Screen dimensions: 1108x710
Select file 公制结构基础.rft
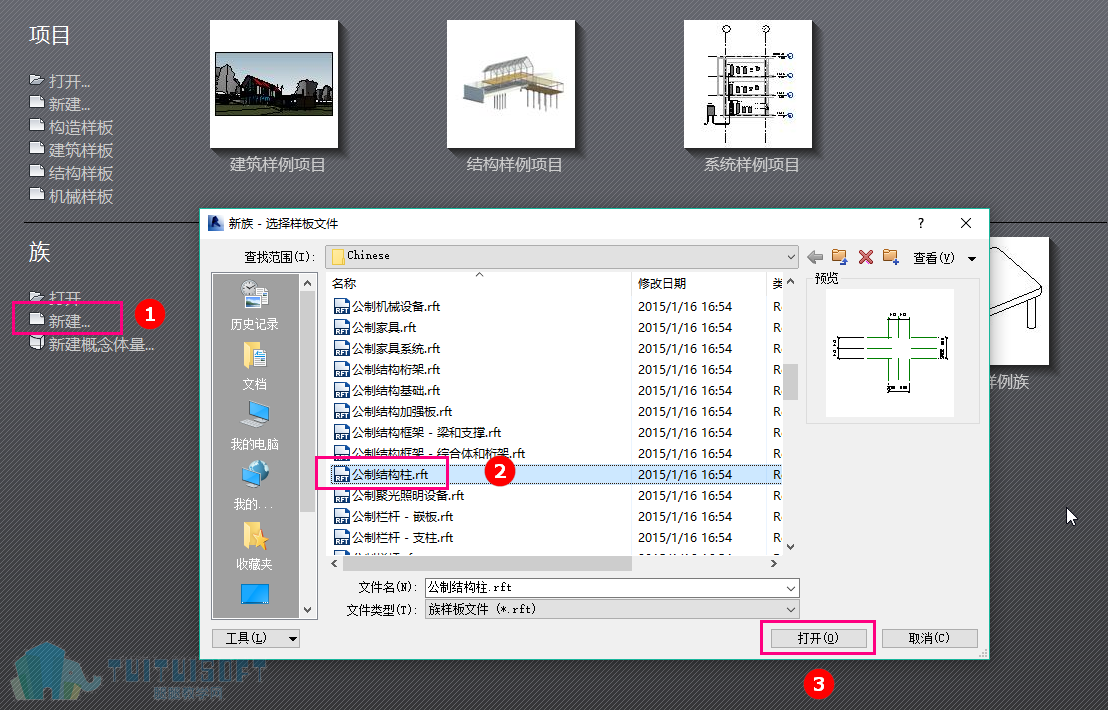pos(387,391)
